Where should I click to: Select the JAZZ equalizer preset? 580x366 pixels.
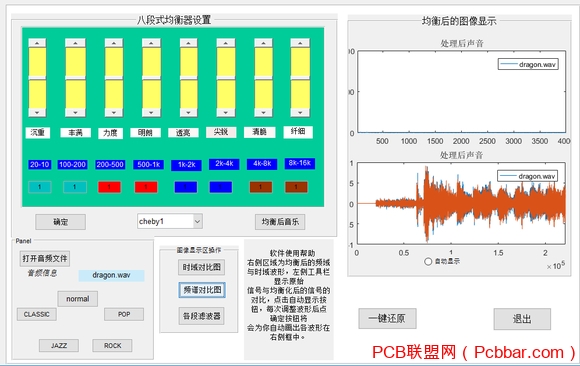pos(59,345)
